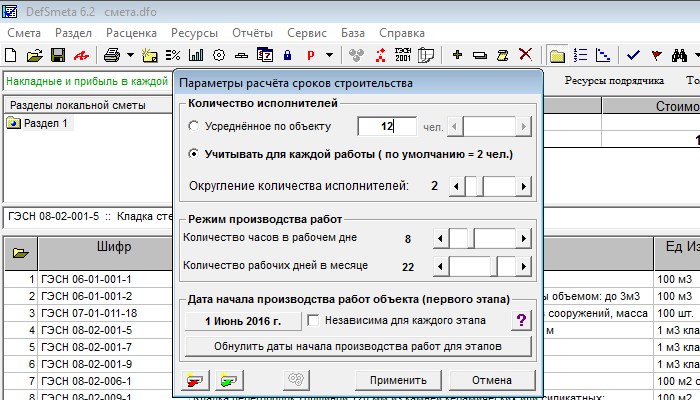700x400 pixels.
Task: Click the bar chart toolbar icon
Action: tap(197, 54)
